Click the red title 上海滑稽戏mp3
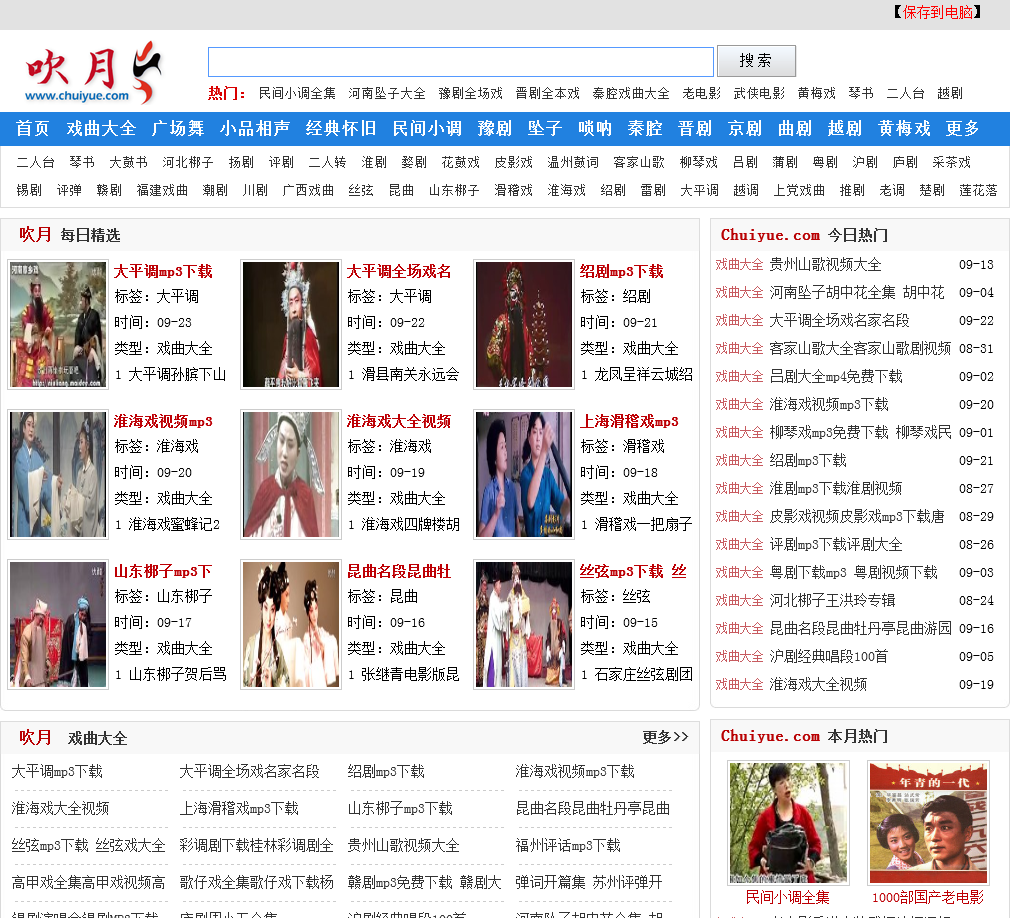This screenshot has width=1010, height=918. point(629,421)
